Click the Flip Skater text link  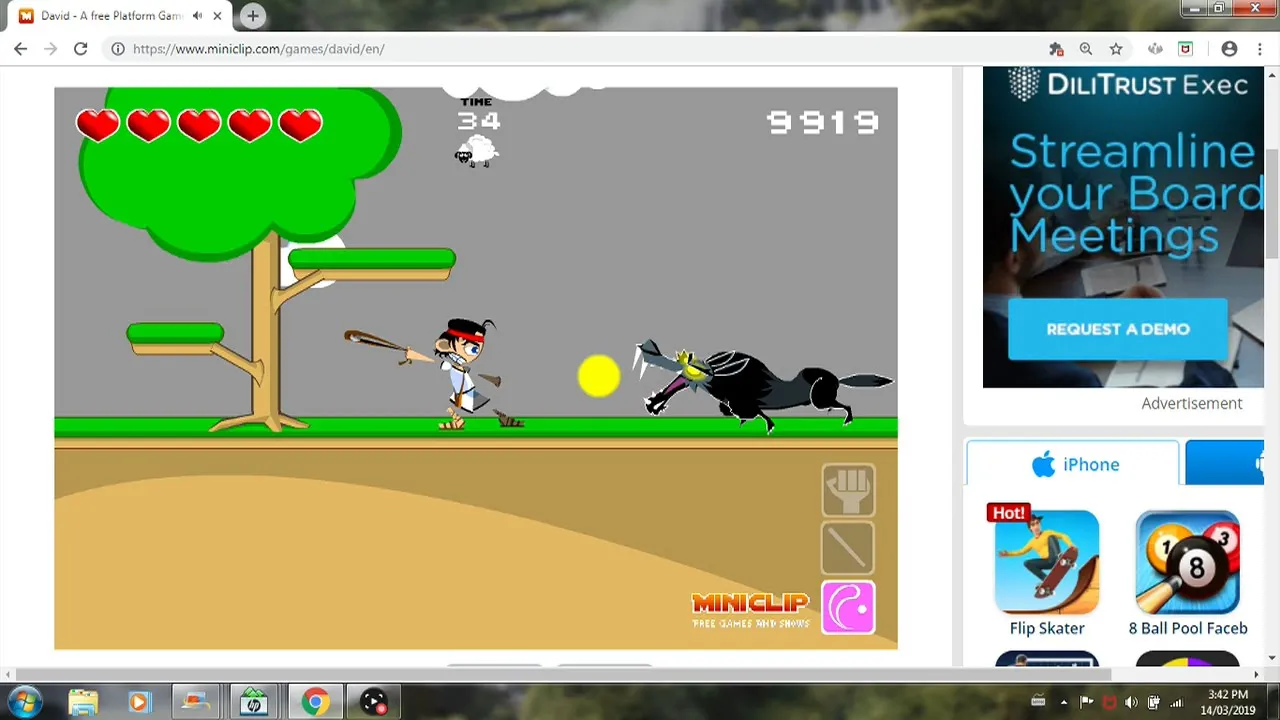(1047, 628)
